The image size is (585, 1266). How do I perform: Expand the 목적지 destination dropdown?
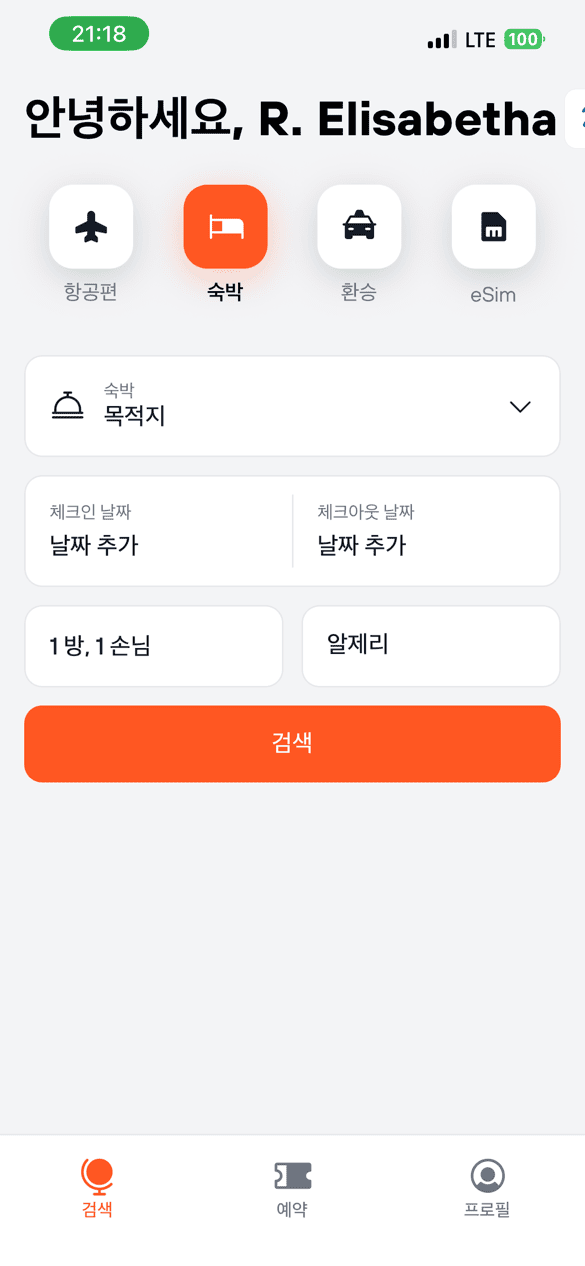[519, 406]
